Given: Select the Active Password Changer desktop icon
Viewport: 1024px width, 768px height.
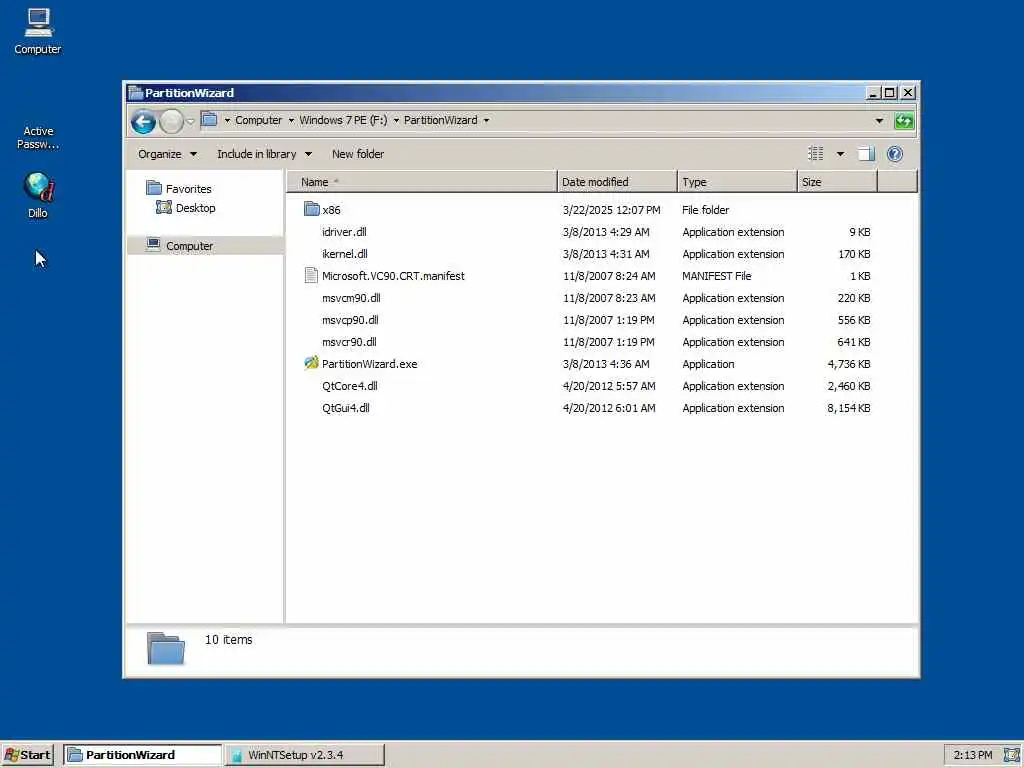Looking at the screenshot, I should coord(38,137).
